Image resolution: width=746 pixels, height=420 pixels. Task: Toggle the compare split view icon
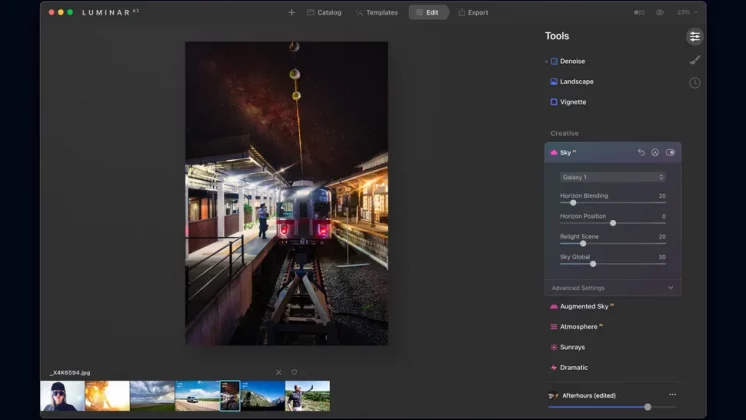click(640, 13)
